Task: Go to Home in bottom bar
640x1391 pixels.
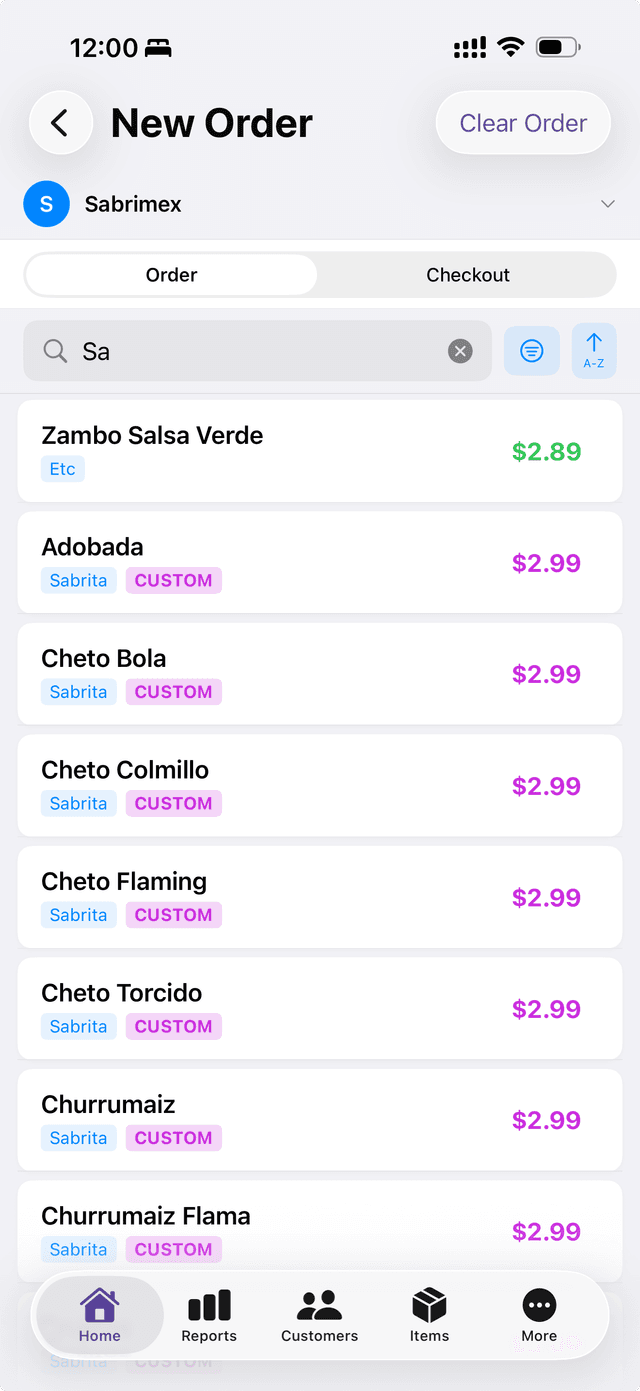Action: [100, 1315]
